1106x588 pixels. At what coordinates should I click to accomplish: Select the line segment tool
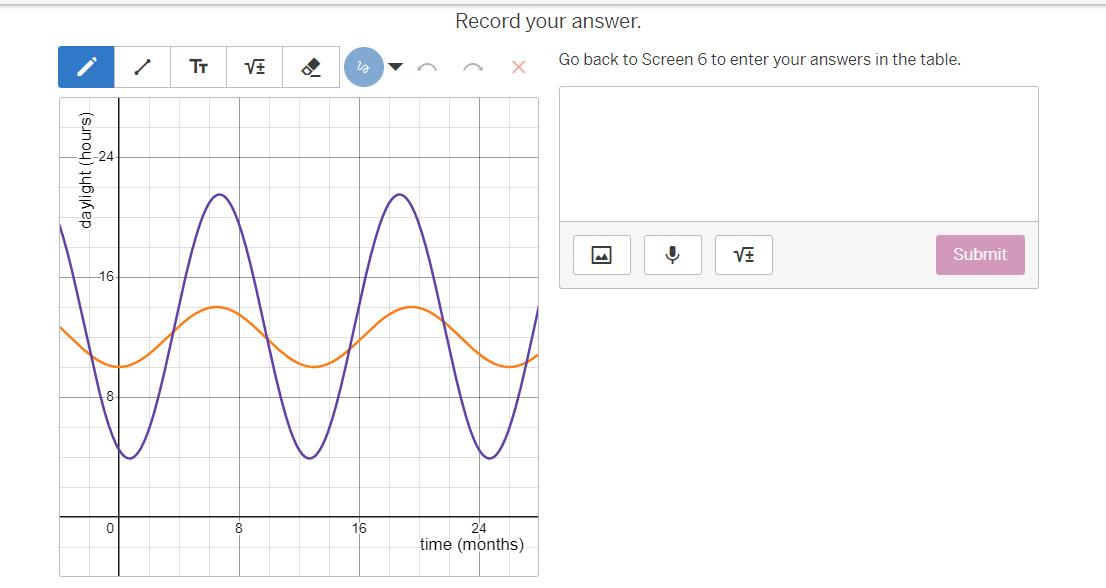pos(142,66)
